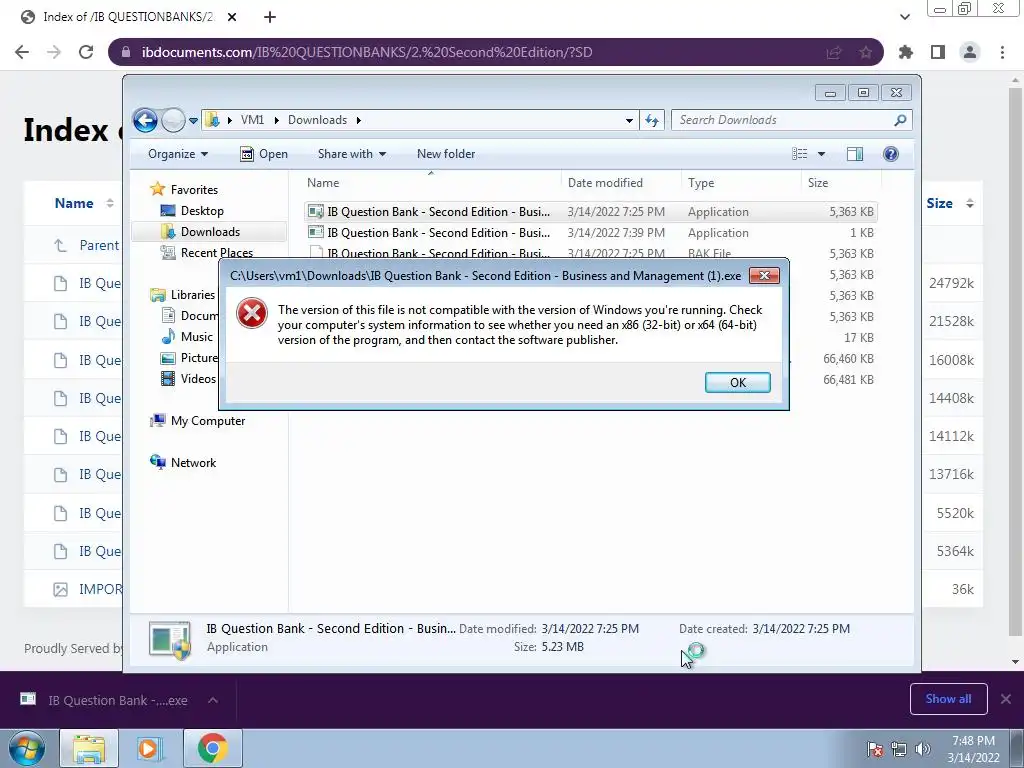Screen dimensions: 1024x768
Task: Open Windows Explorer from taskbar
Action: click(x=89, y=748)
